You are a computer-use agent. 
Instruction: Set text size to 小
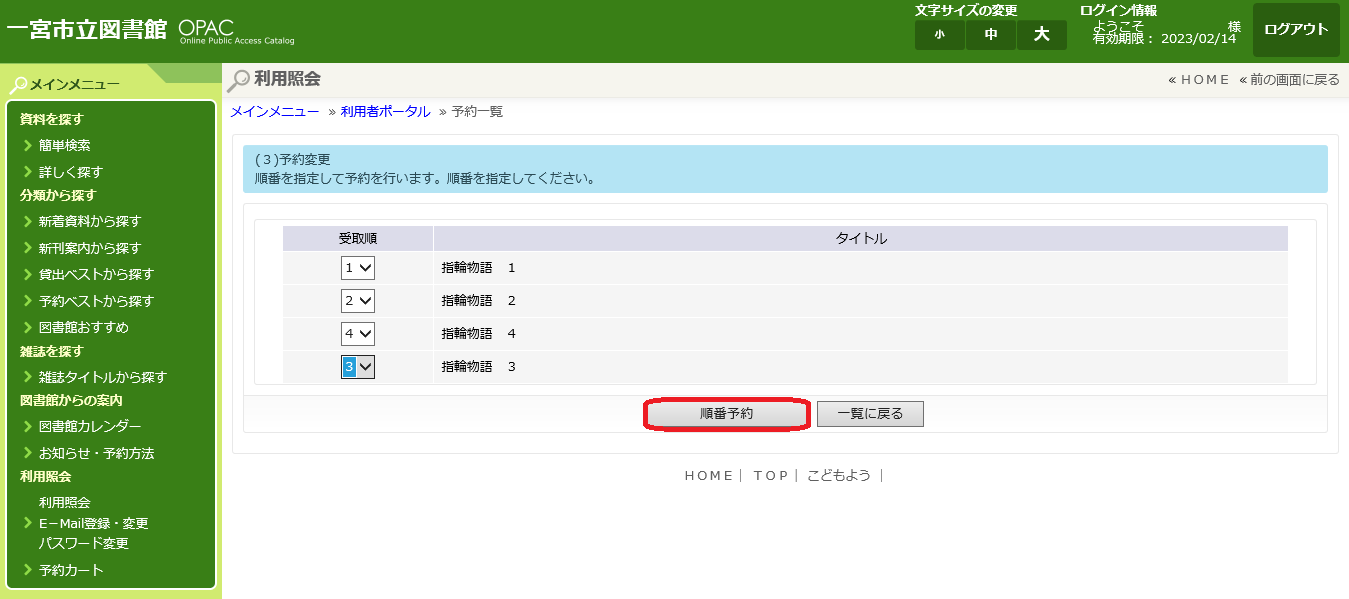pos(939,35)
